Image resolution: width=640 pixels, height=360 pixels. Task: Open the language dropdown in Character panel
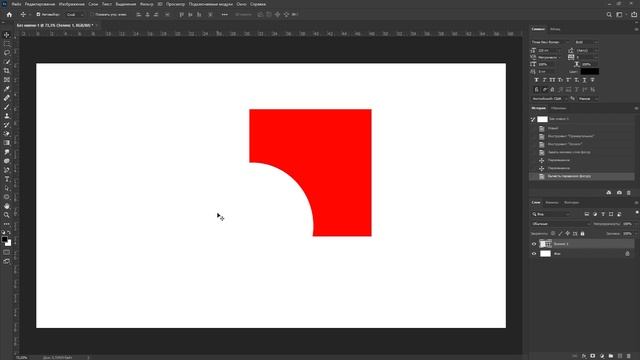pos(548,99)
